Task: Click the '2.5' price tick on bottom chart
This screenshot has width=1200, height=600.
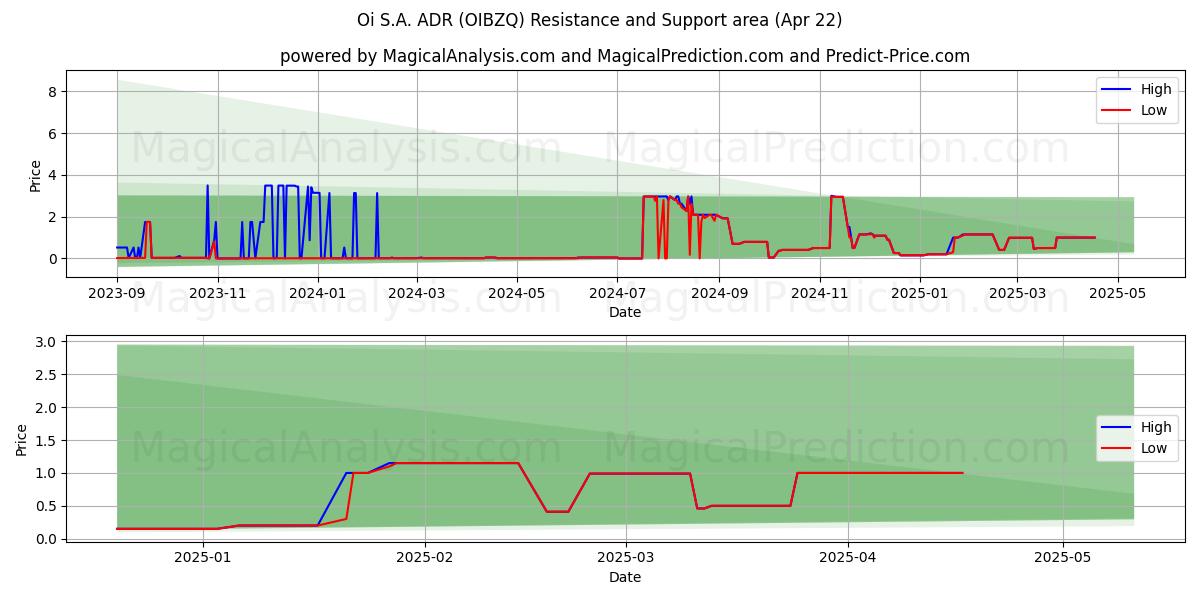Action: (47, 375)
